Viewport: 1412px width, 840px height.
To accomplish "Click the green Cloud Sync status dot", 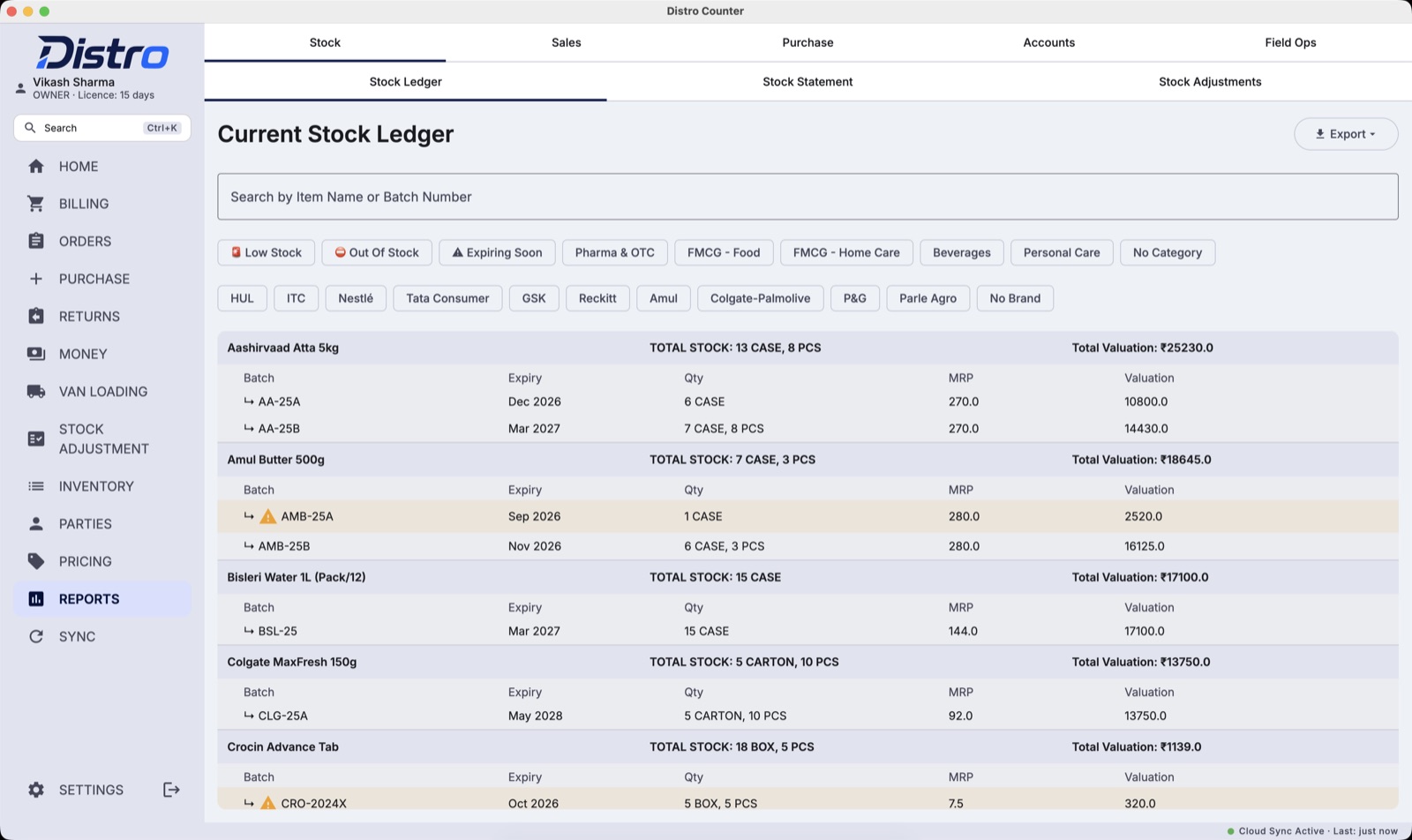I will point(1231,831).
